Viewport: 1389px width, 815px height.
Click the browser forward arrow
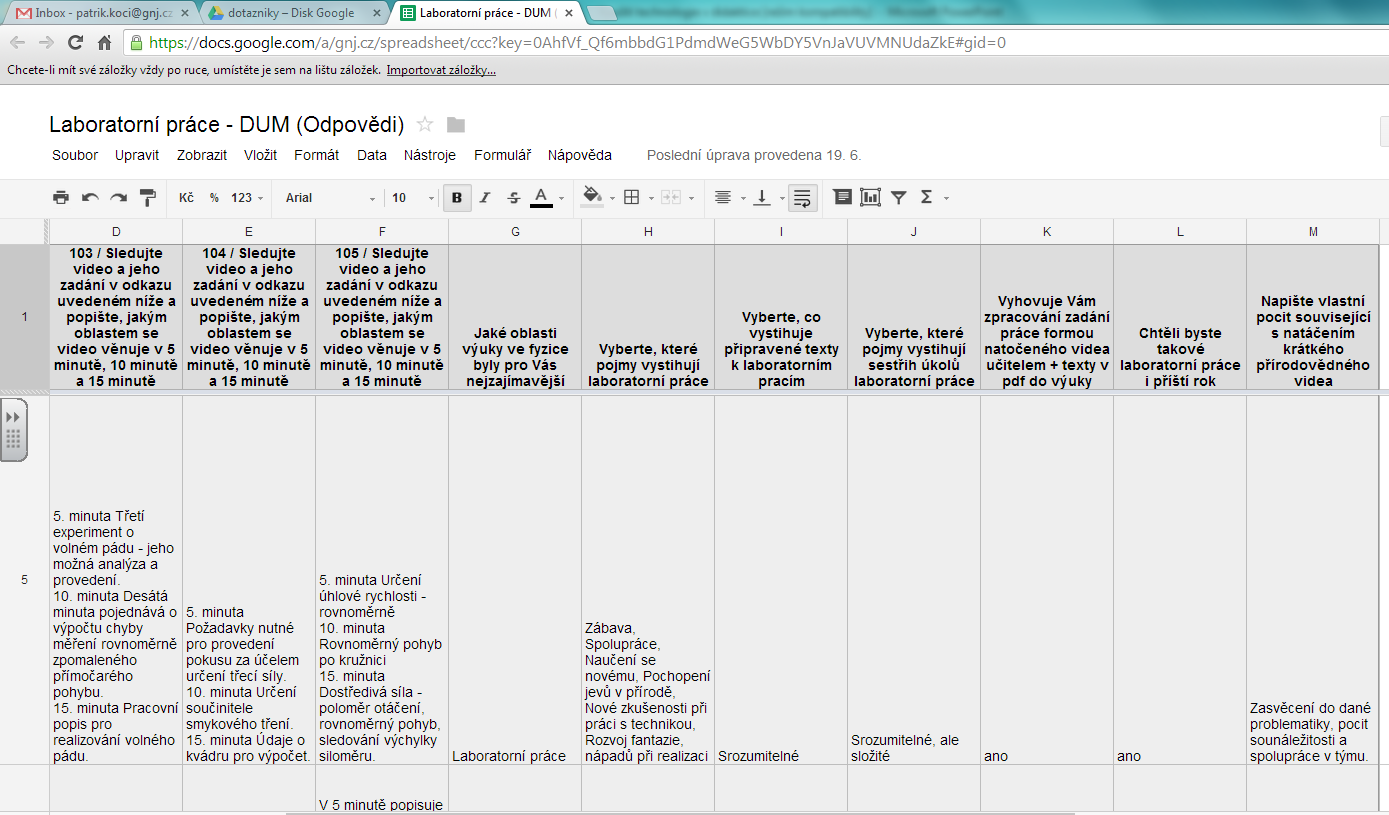click(46, 43)
